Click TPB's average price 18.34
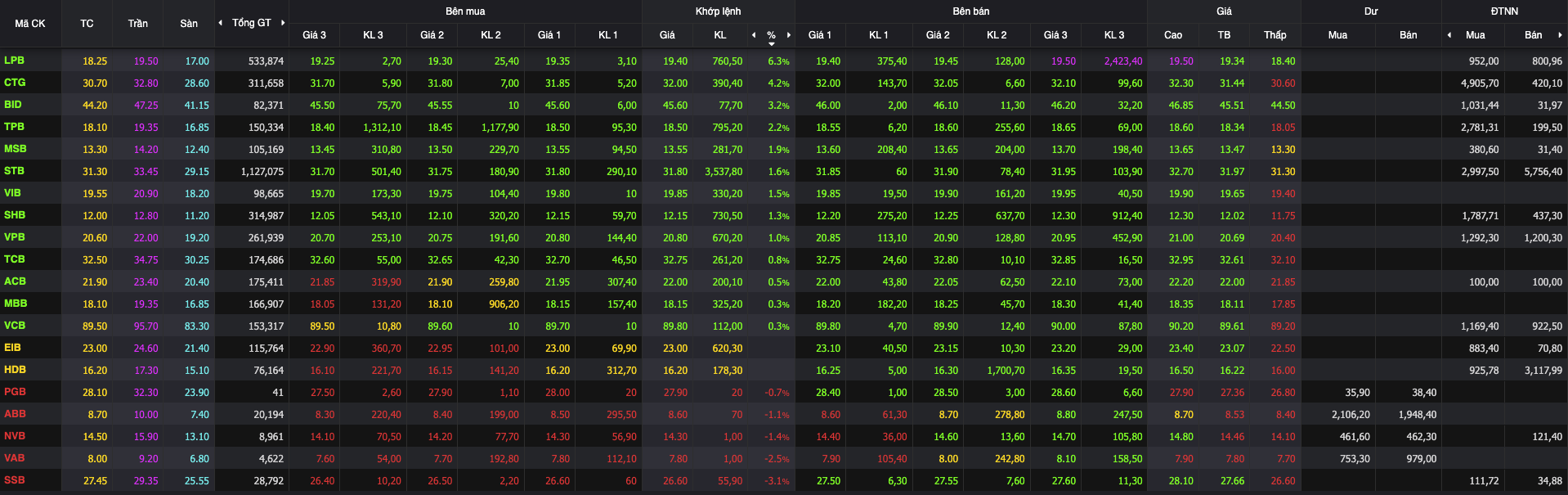 point(1232,128)
